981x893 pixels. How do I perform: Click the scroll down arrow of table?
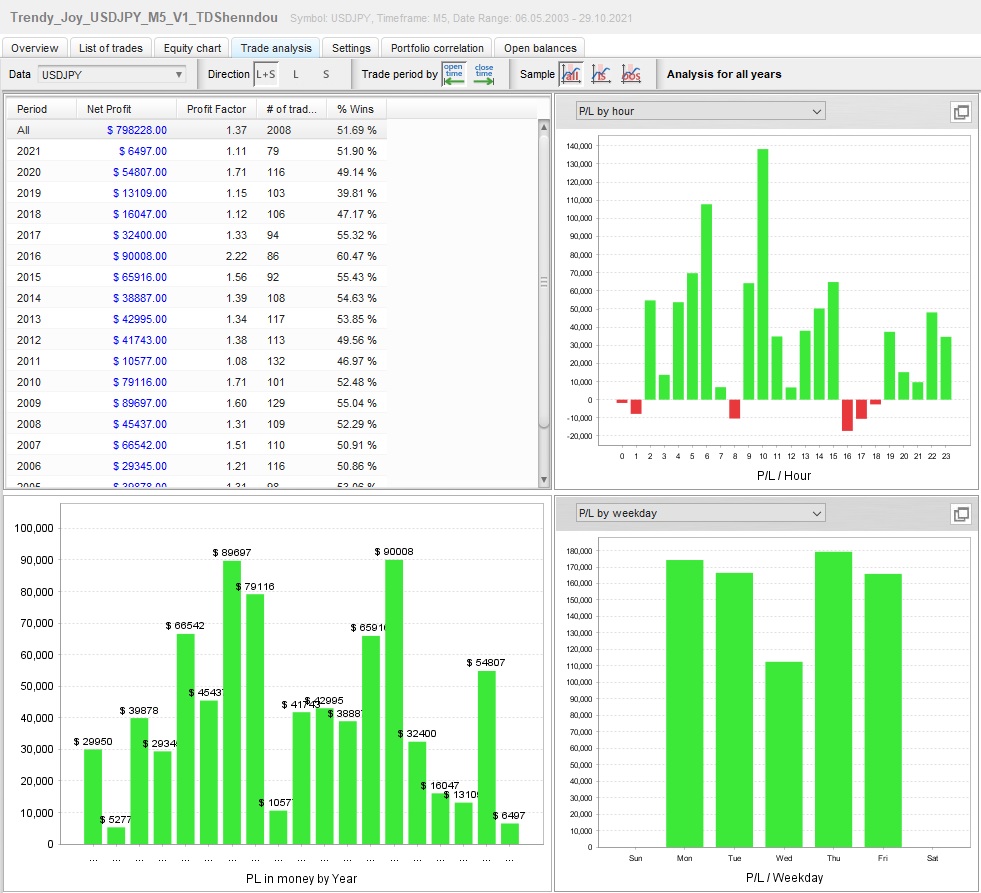coord(544,481)
